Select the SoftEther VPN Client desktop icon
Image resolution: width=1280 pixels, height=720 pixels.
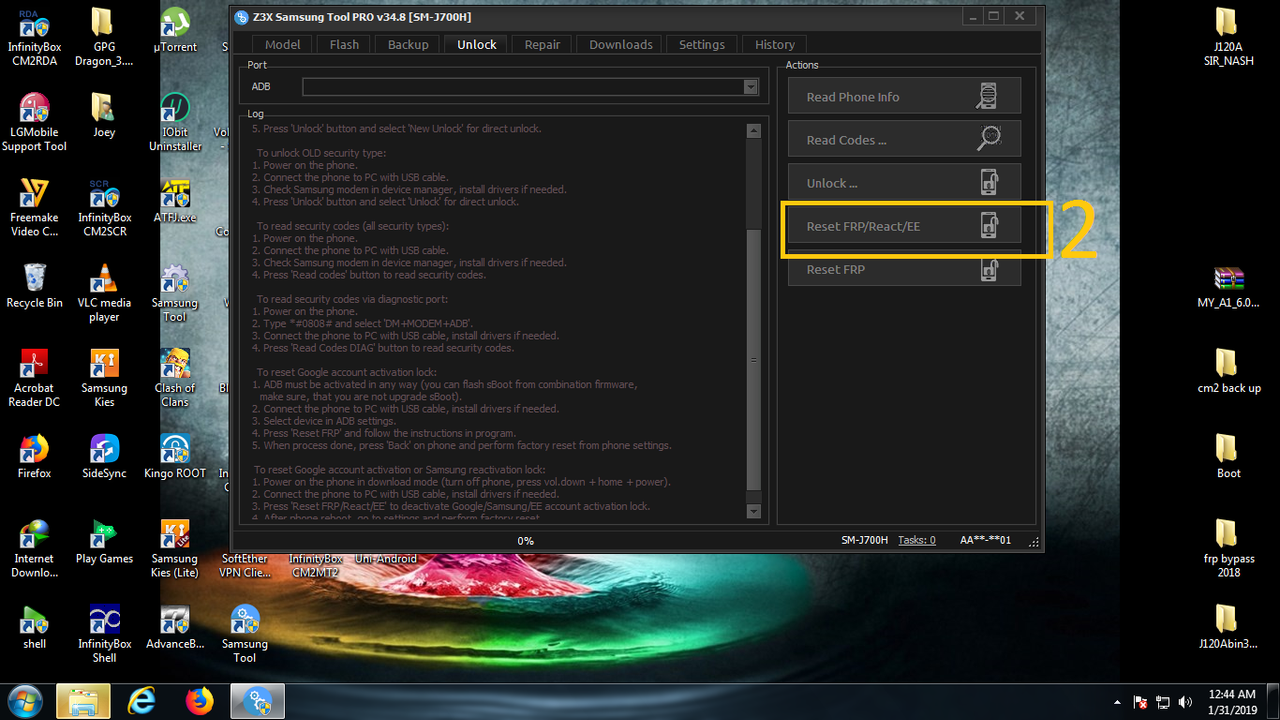[x=245, y=565]
